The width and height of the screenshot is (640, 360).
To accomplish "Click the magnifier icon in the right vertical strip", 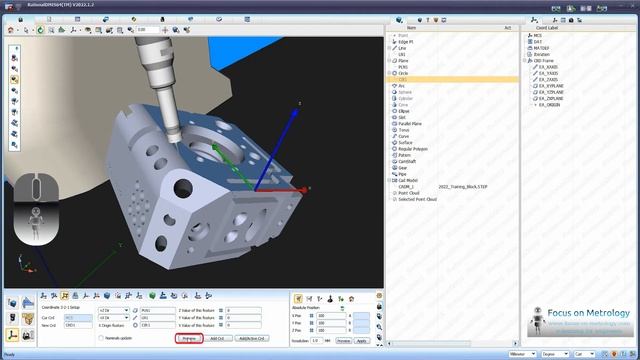I will [379, 327].
